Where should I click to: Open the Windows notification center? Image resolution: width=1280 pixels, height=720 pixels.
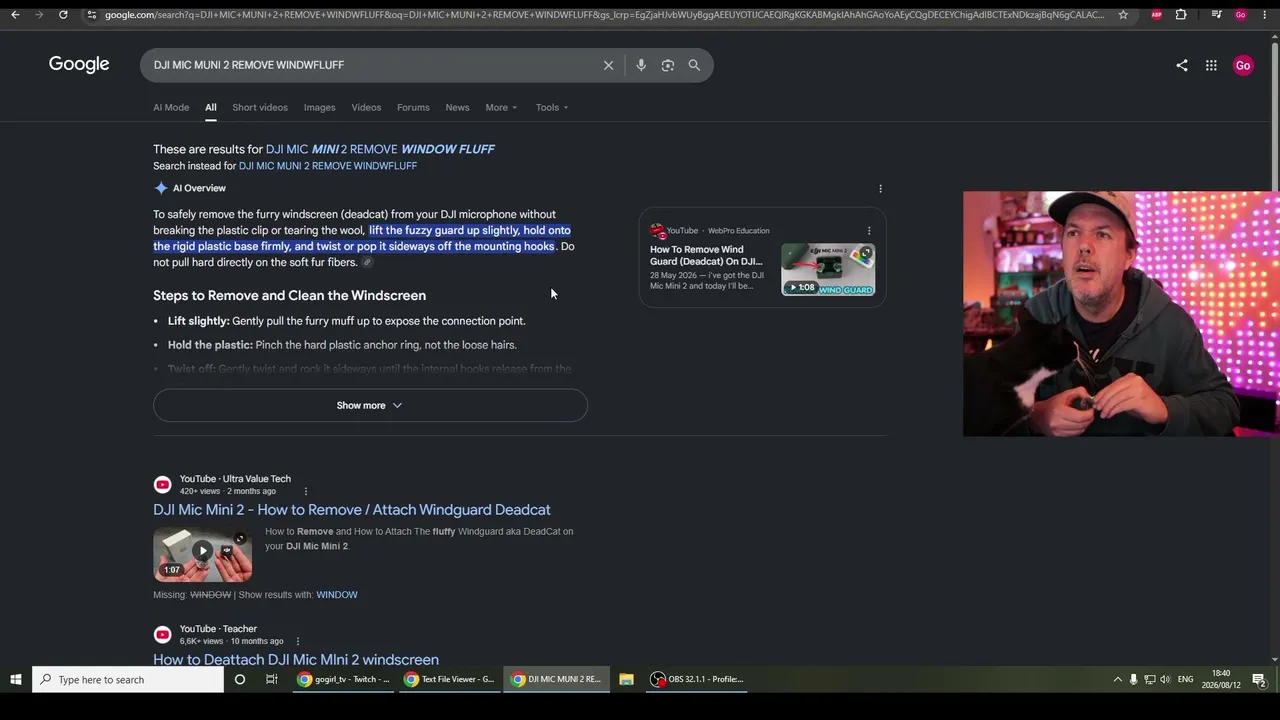1259,680
